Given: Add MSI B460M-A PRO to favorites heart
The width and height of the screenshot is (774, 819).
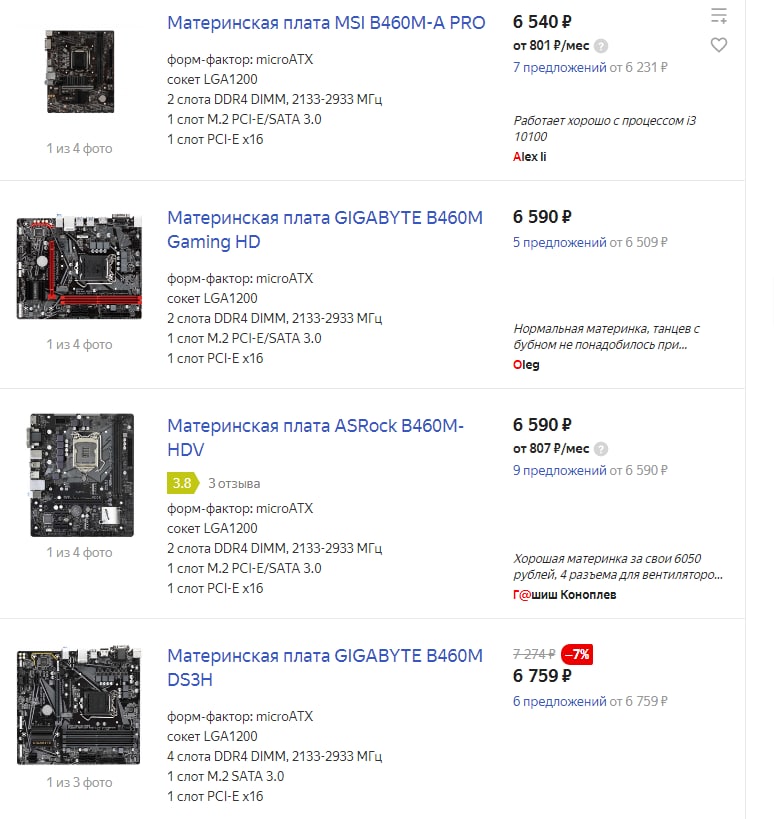Looking at the screenshot, I should click(719, 45).
